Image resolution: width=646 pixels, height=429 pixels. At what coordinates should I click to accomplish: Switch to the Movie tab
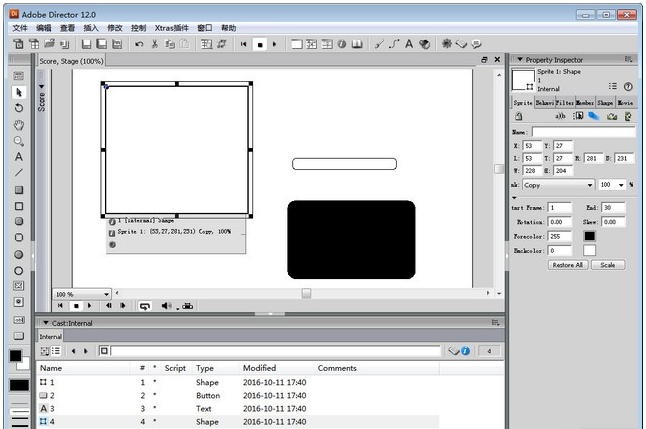625,103
